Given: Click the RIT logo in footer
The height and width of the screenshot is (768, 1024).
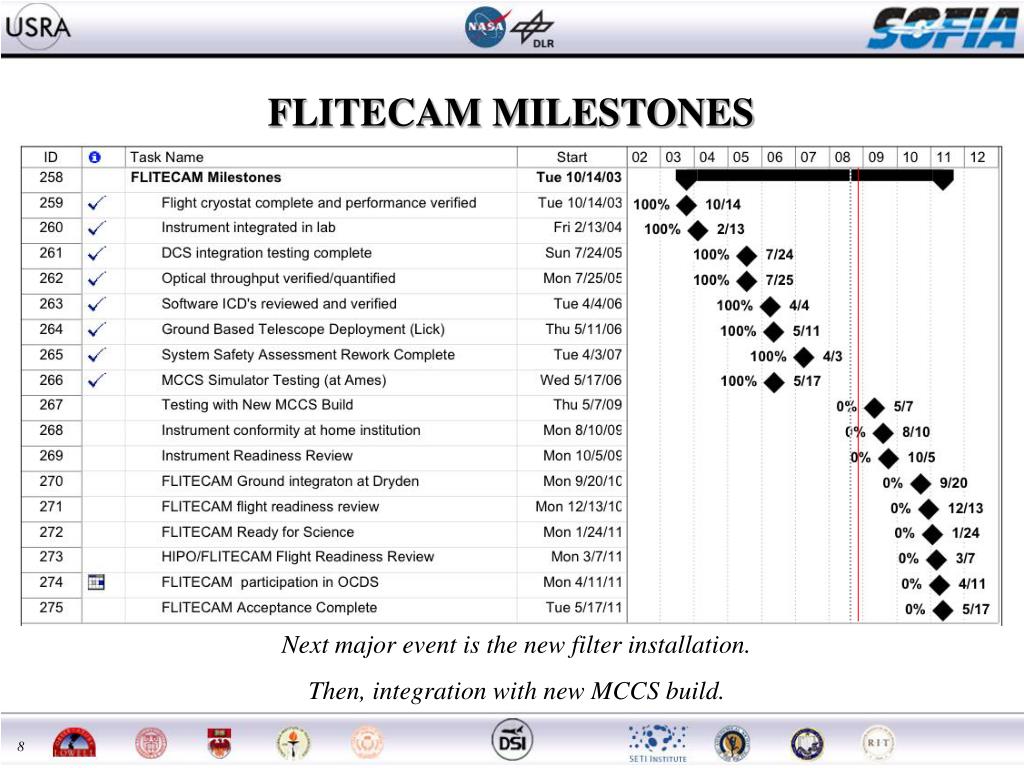Looking at the screenshot, I should 878,743.
